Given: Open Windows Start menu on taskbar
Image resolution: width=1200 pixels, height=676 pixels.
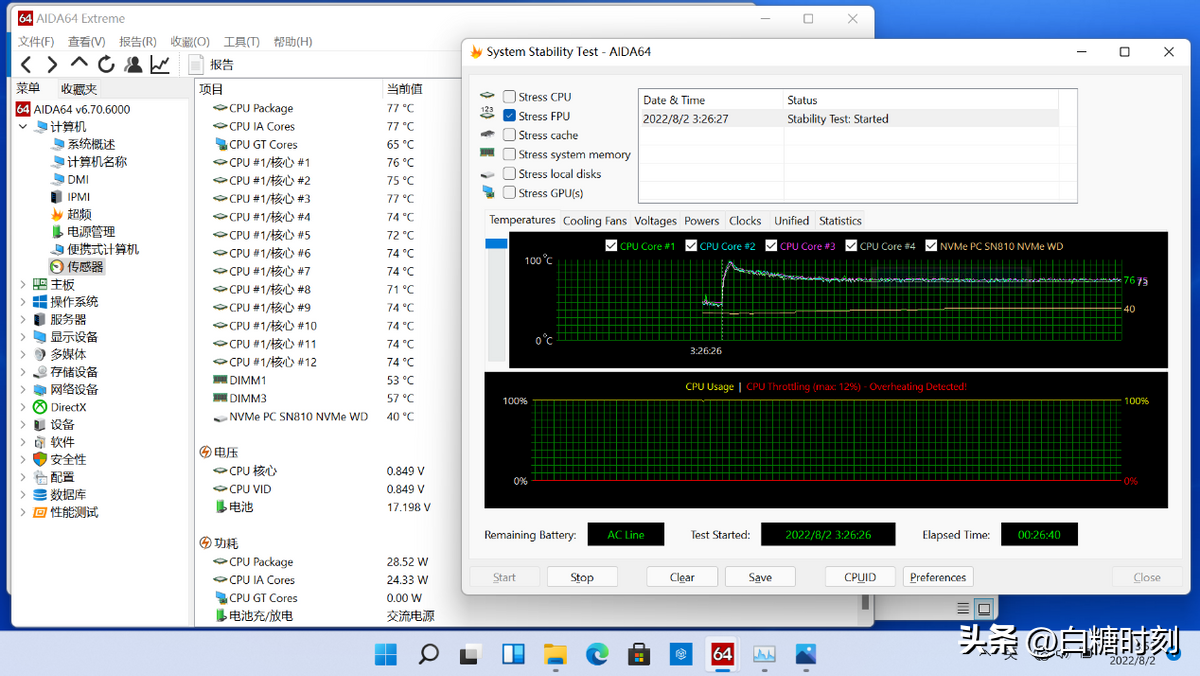Looking at the screenshot, I should click(386, 654).
